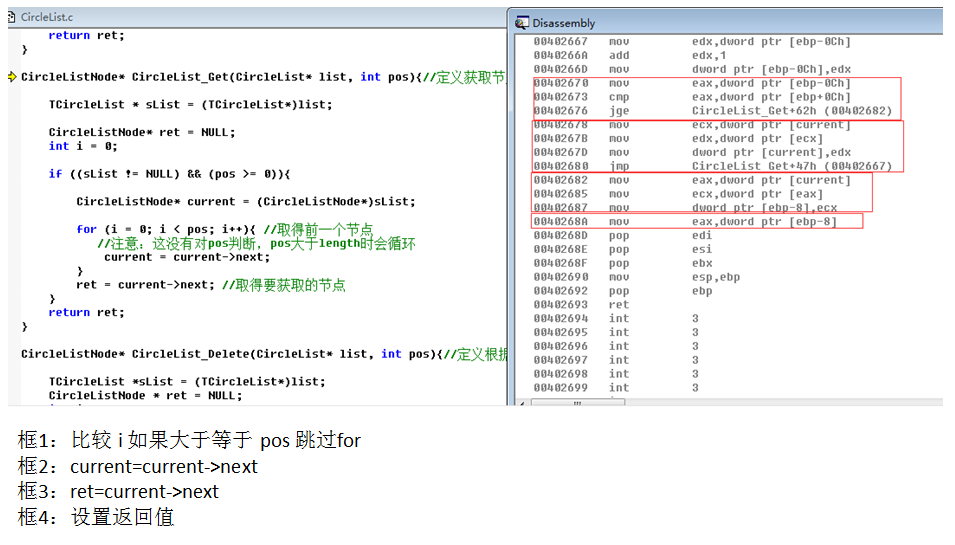
Task: Click disassembly row 0040266A add edx,1
Action: (x=630, y=55)
